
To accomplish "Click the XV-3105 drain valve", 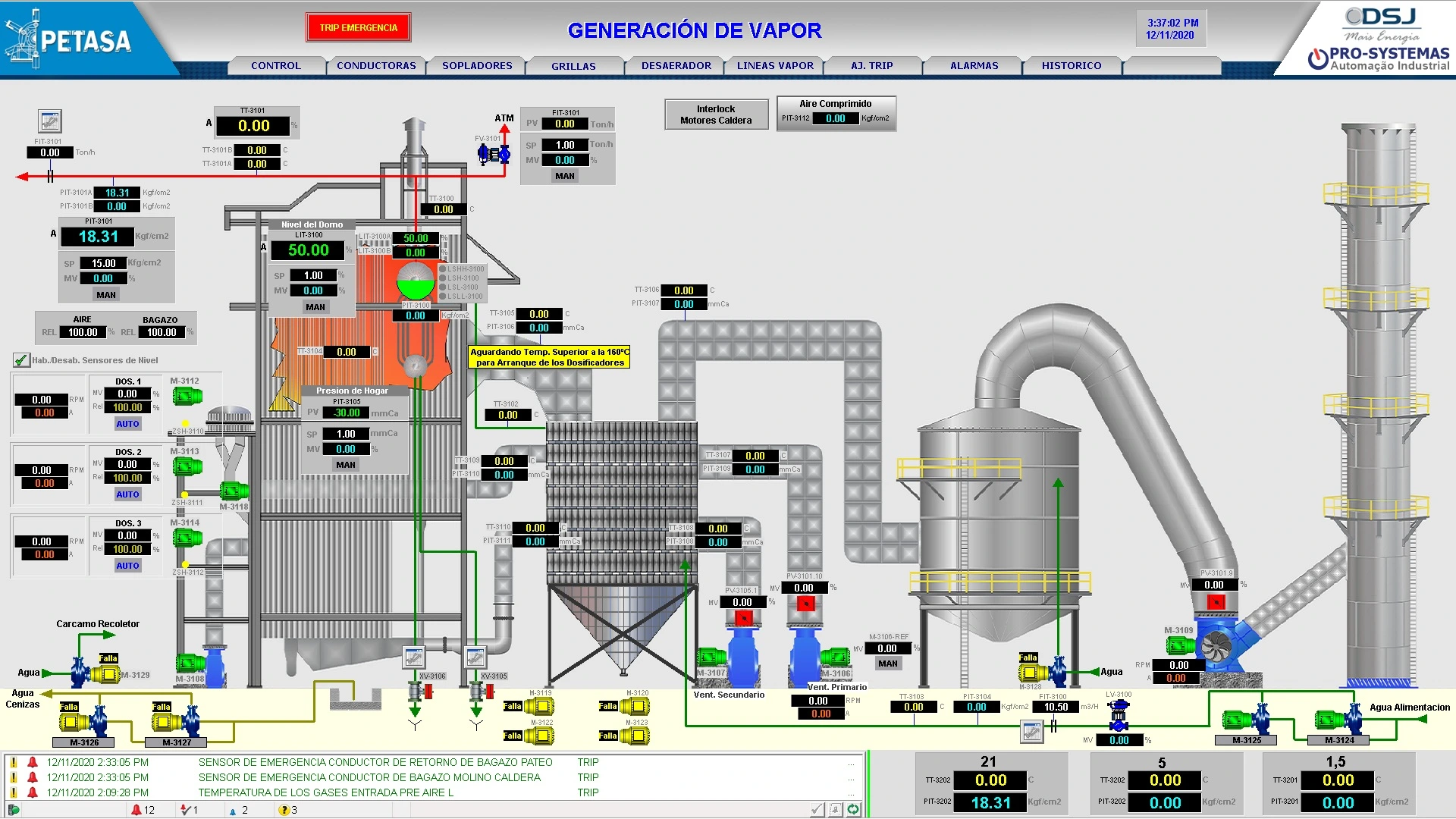I will (x=481, y=692).
